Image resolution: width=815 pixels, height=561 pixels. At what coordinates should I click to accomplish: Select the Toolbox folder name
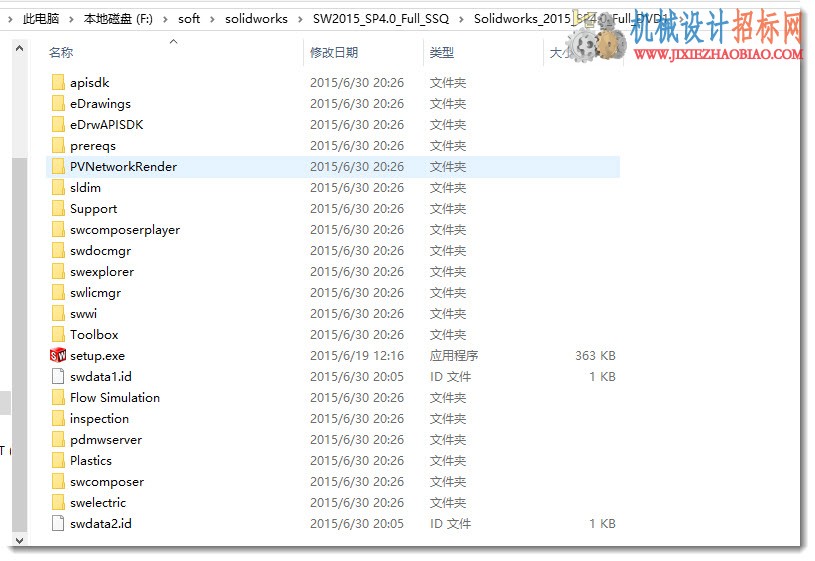(x=94, y=335)
